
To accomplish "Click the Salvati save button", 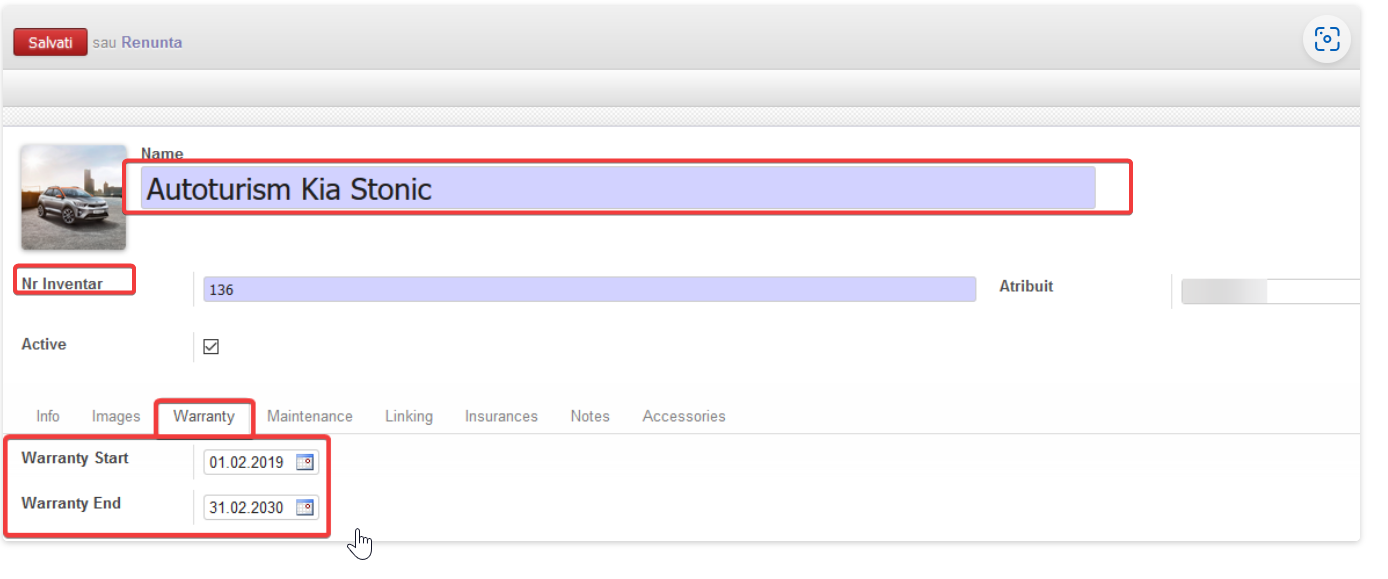I will tap(50, 43).
